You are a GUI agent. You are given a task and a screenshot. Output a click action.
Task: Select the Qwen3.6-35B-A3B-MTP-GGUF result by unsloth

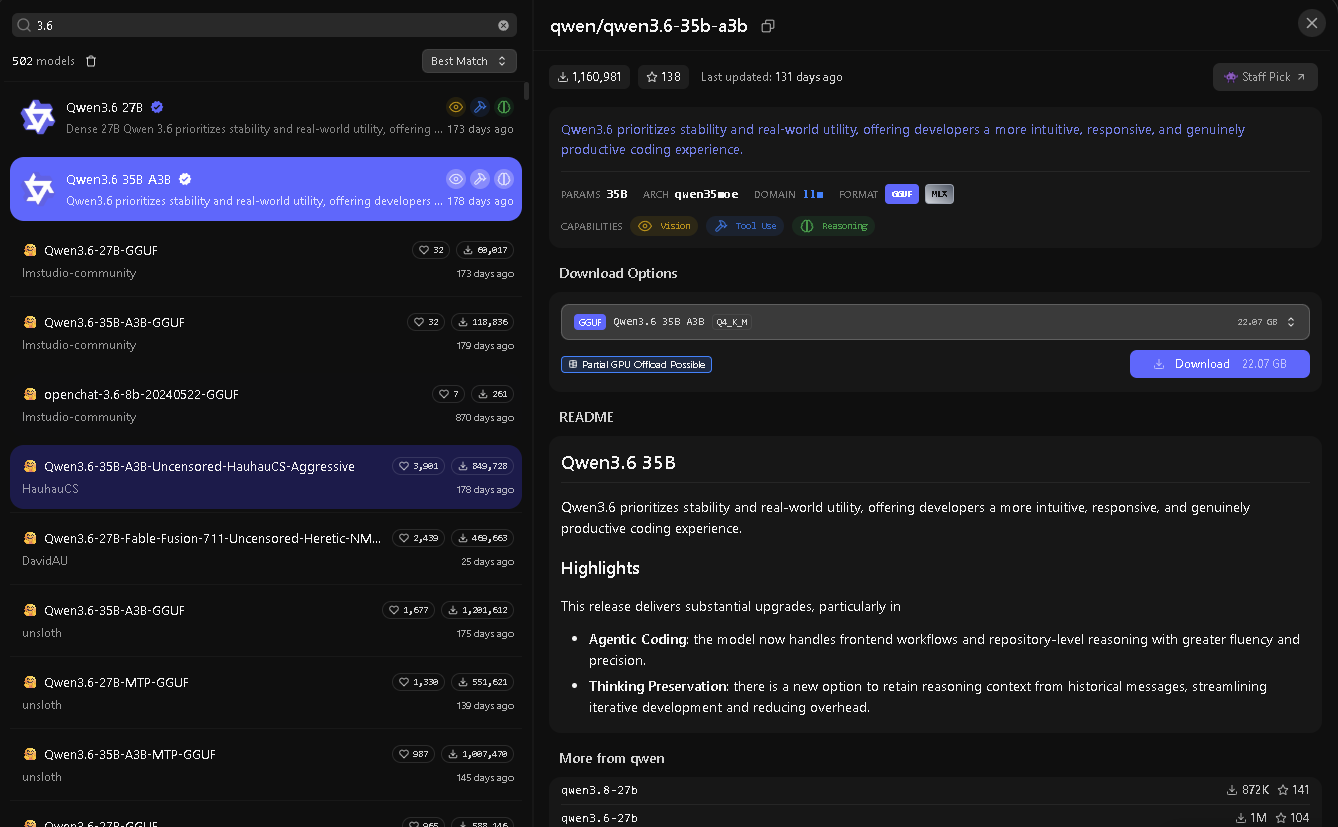(266, 765)
